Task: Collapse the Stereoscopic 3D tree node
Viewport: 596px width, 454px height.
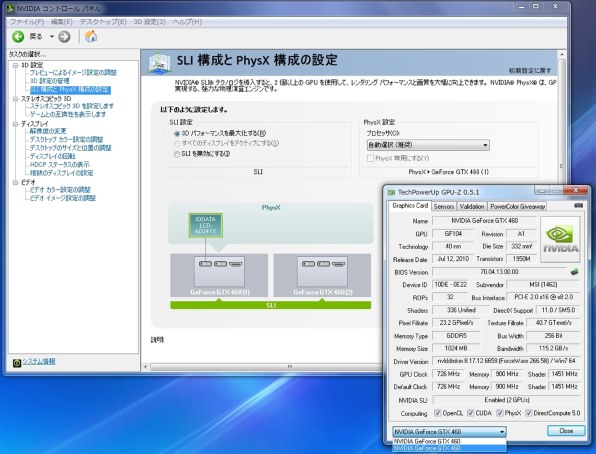Action: (16, 99)
